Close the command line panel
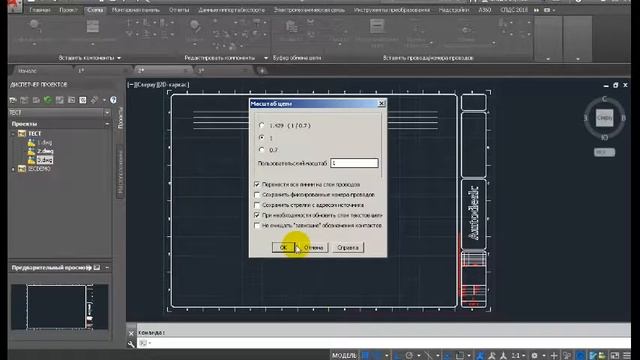 coord(131,333)
